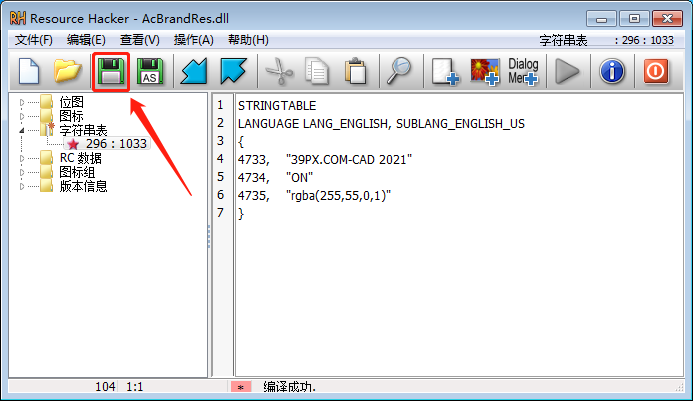Image resolution: width=693 pixels, height=401 pixels.
Task: Copy using the documents icon
Action: point(317,71)
